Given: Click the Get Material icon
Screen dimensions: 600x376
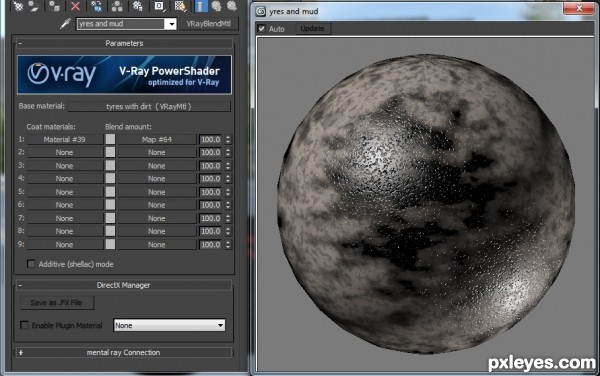Looking at the screenshot, I should 18,6.
